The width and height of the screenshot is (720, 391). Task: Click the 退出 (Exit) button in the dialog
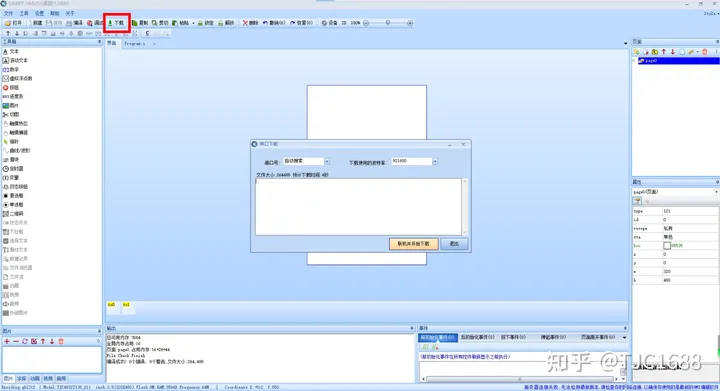[454, 244]
